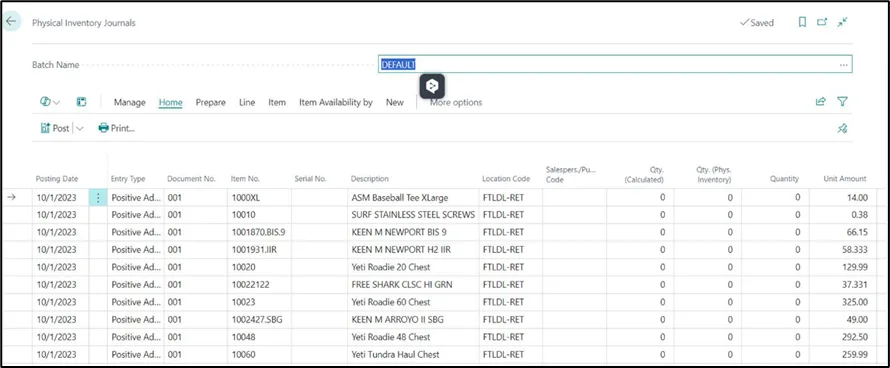The height and width of the screenshot is (368, 890).
Task: Click the Print... button
Action: 116,128
